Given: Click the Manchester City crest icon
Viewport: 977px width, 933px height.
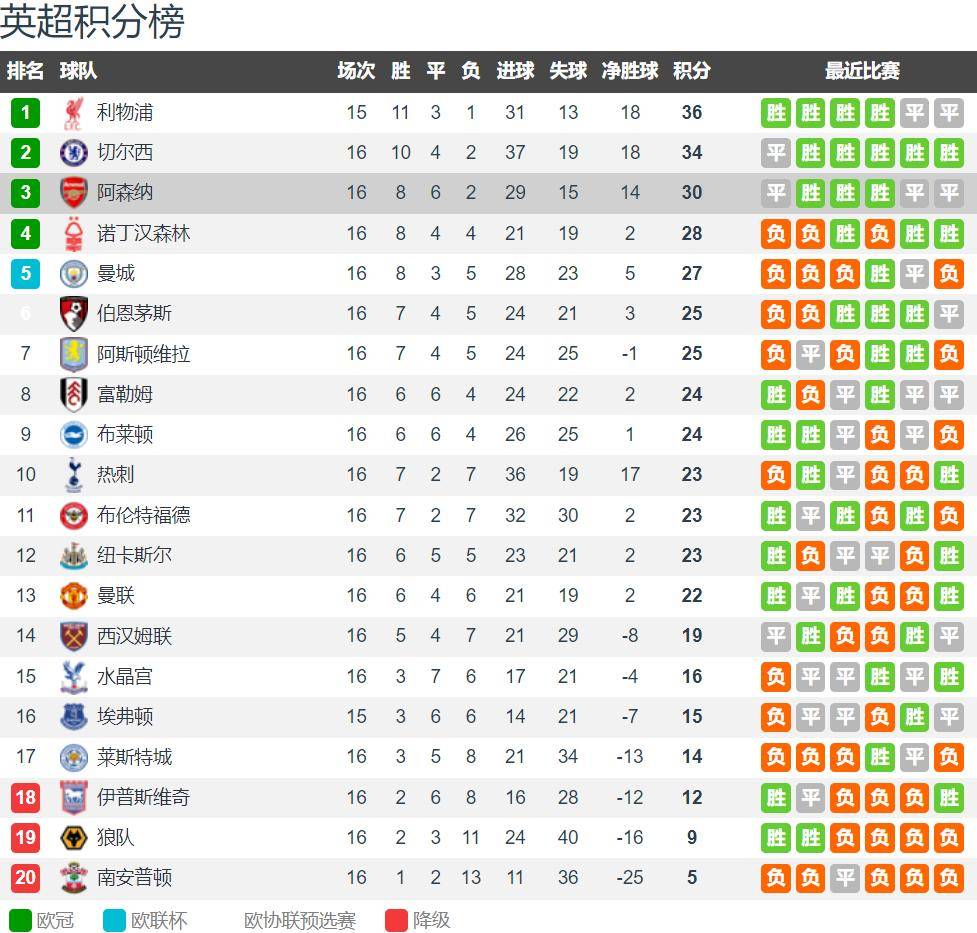Looking at the screenshot, I should (74, 274).
